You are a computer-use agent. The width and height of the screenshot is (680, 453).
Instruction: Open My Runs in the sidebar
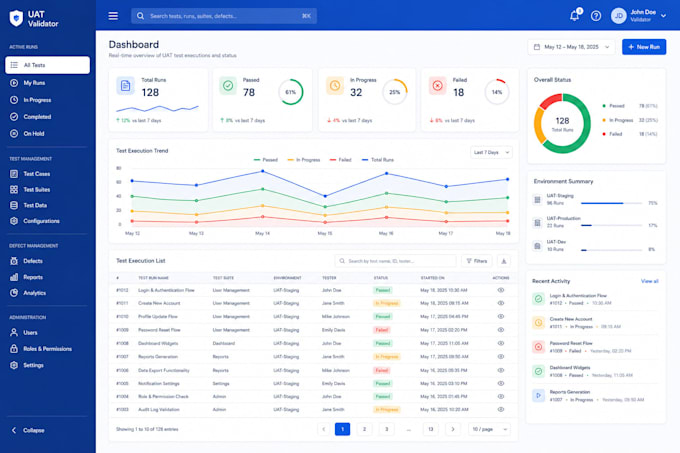point(48,83)
